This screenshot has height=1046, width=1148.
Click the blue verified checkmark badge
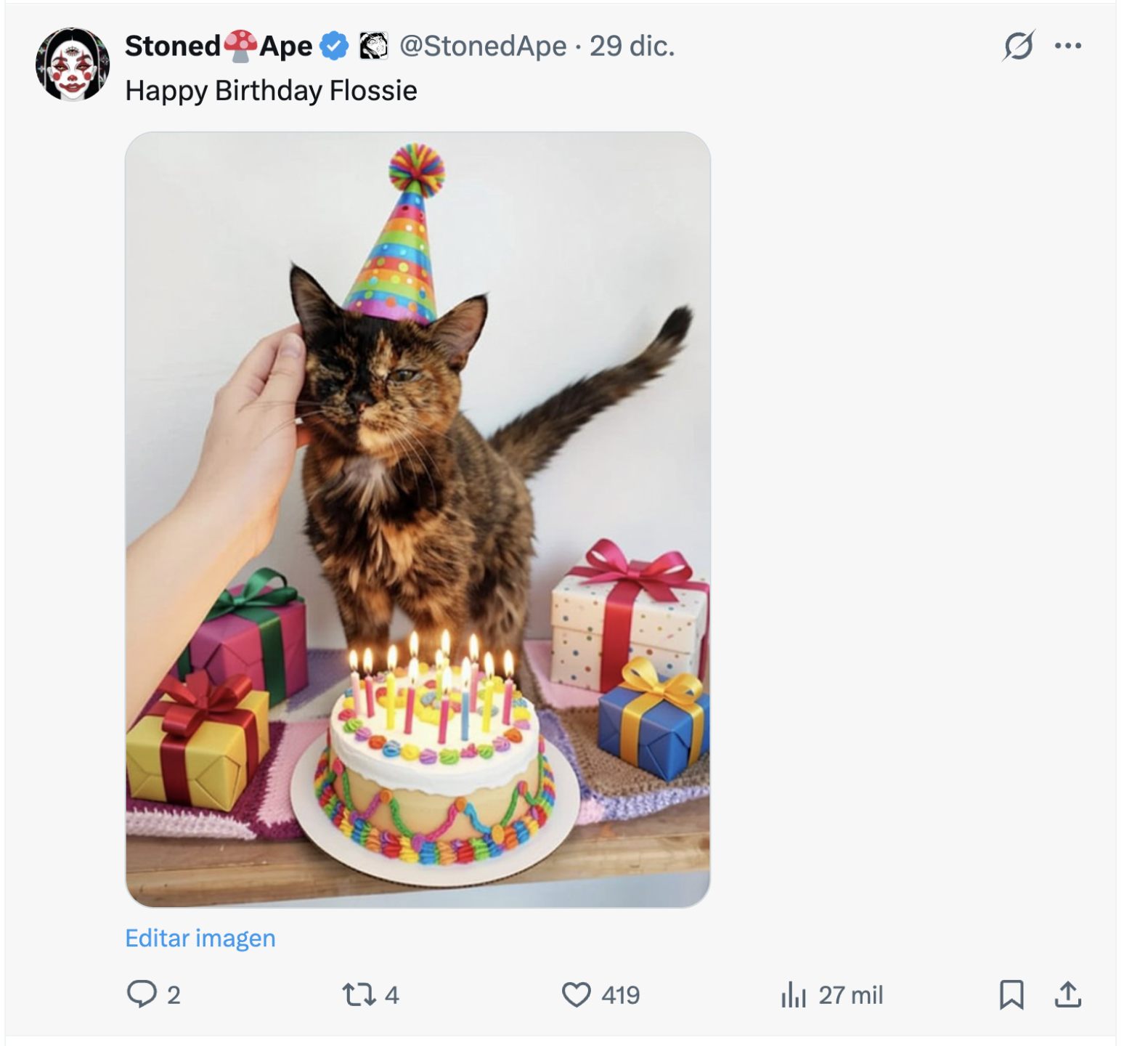[334, 46]
